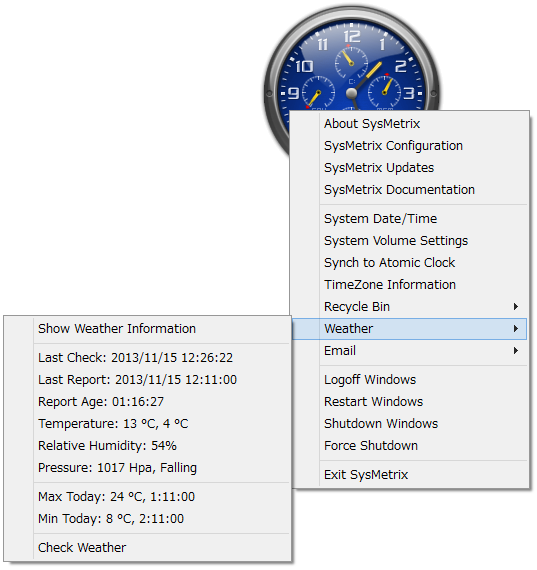Open the Email menu entry

pyautogui.click(x=409, y=351)
